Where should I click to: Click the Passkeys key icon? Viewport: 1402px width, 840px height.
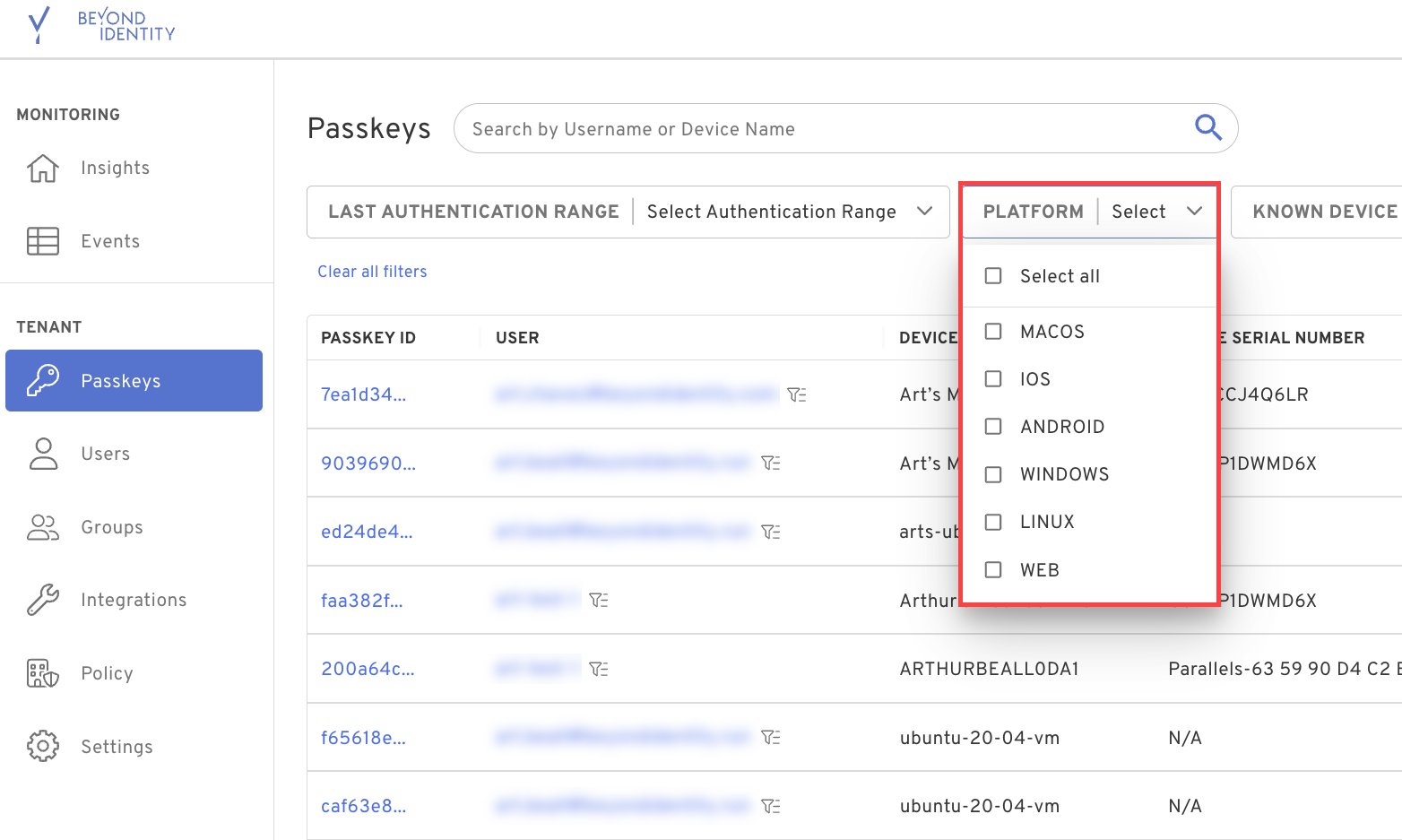point(43,380)
